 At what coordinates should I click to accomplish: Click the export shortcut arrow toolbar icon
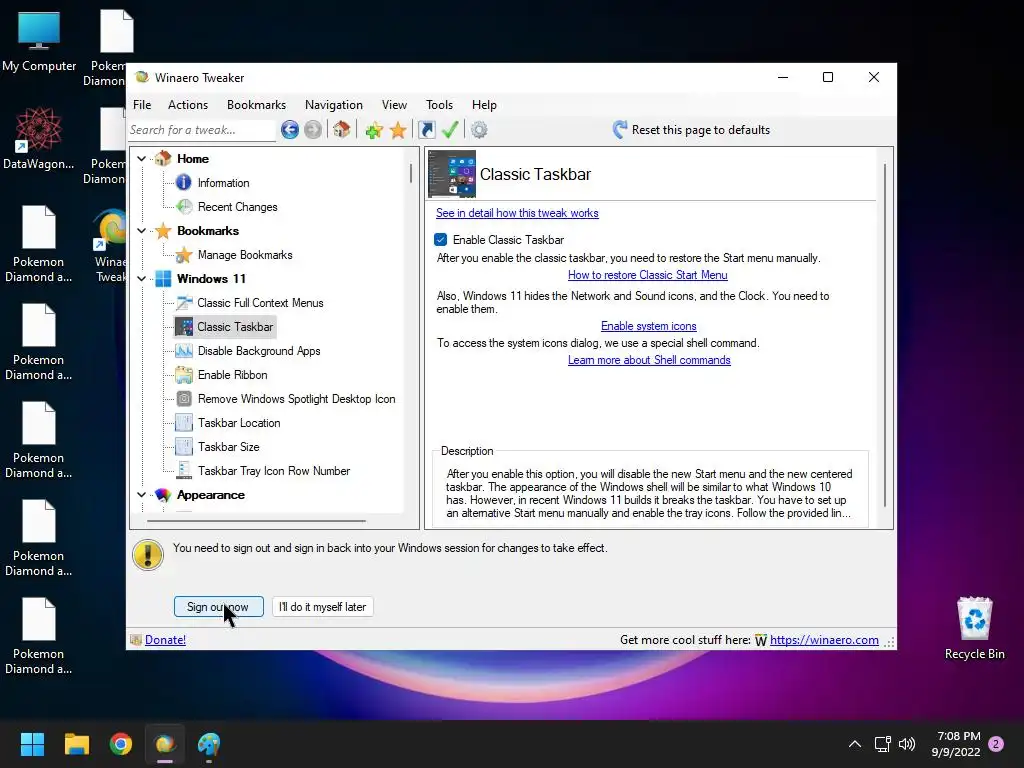click(x=426, y=130)
